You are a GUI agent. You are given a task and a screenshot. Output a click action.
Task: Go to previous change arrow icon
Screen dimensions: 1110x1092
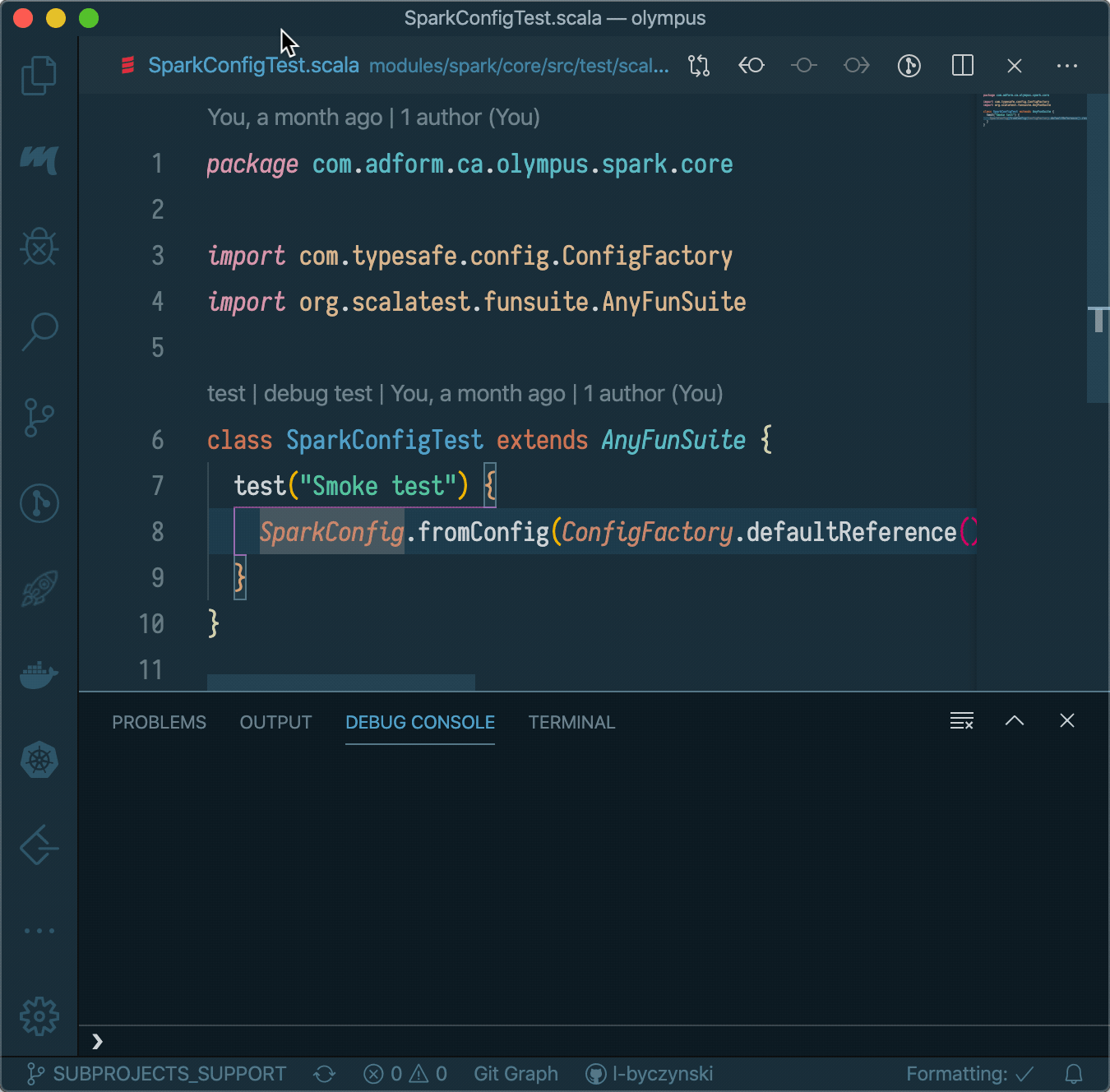[x=752, y=66]
